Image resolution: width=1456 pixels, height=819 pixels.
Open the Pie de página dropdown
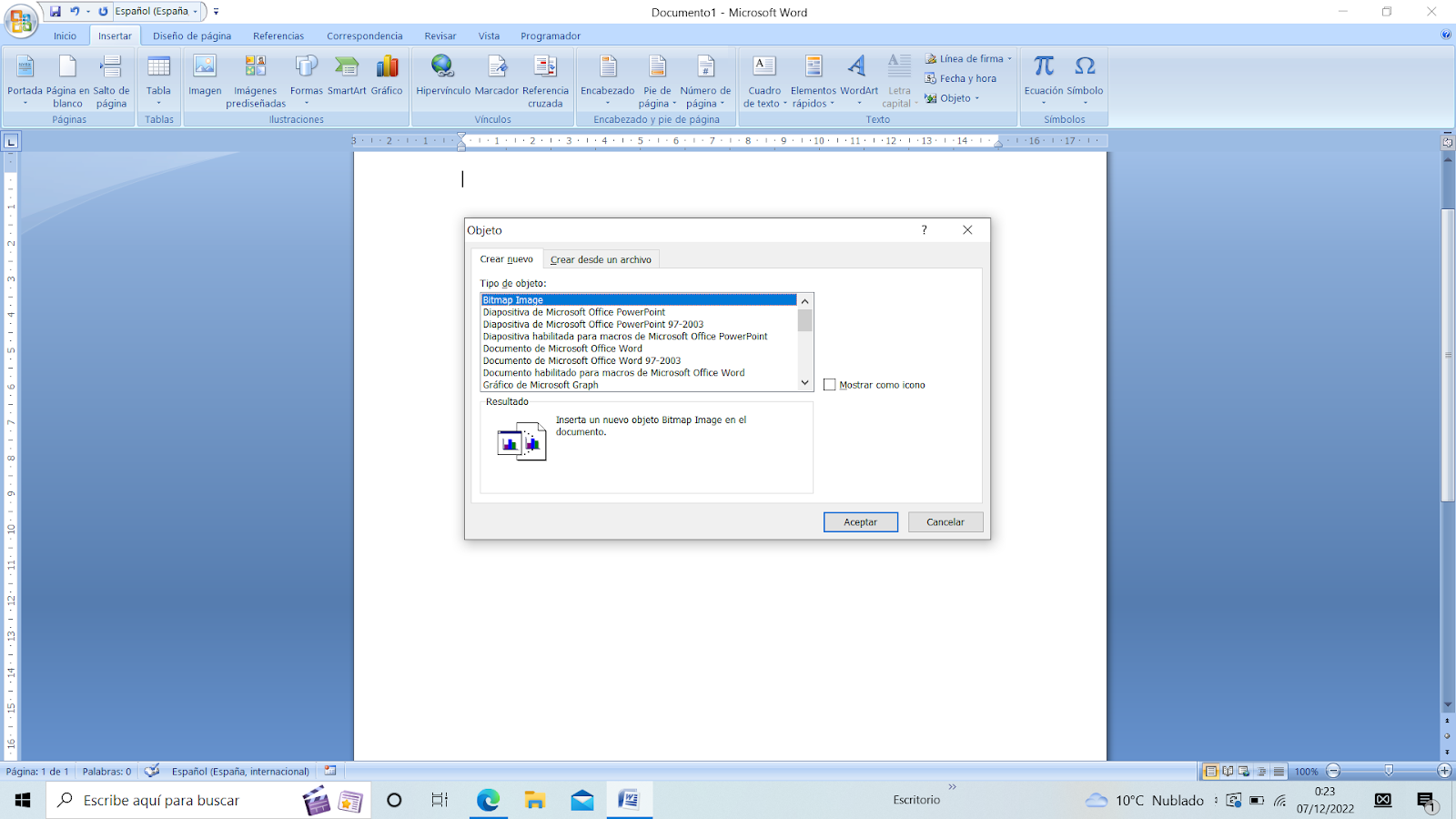click(657, 80)
